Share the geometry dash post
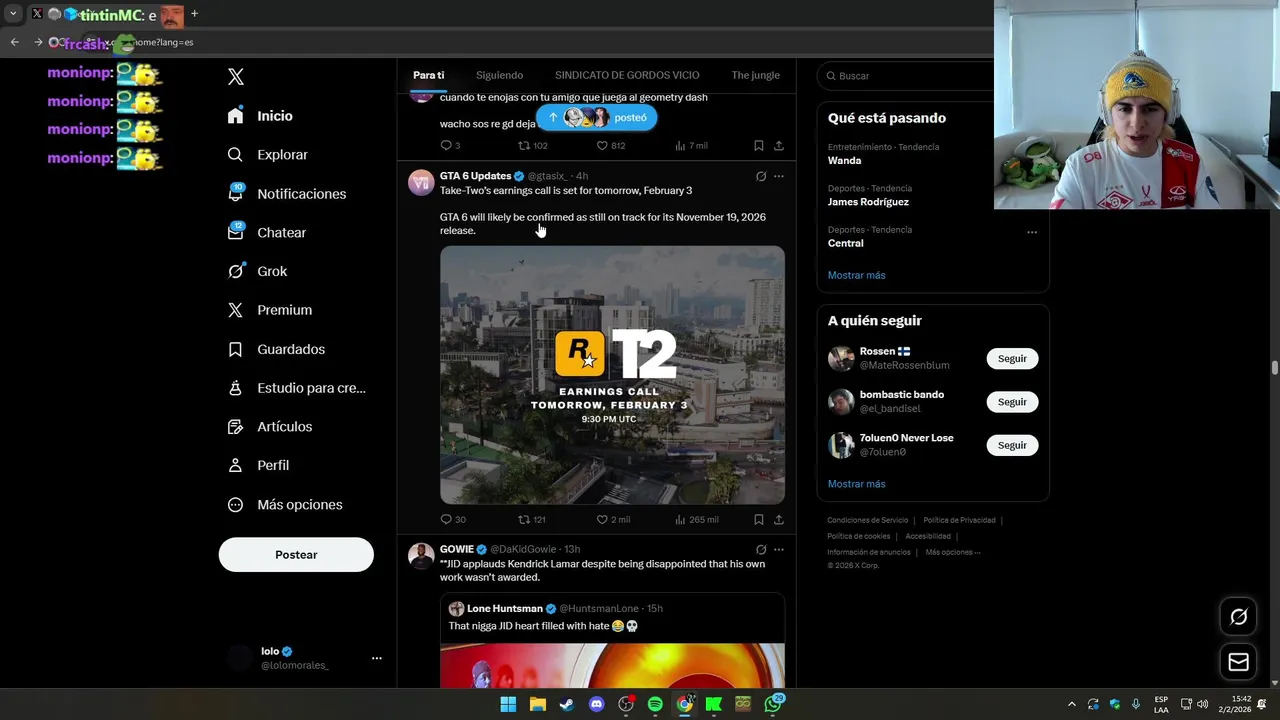This screenshot has width=1280, height=720. pyautogui.click(x=778, y=145)
